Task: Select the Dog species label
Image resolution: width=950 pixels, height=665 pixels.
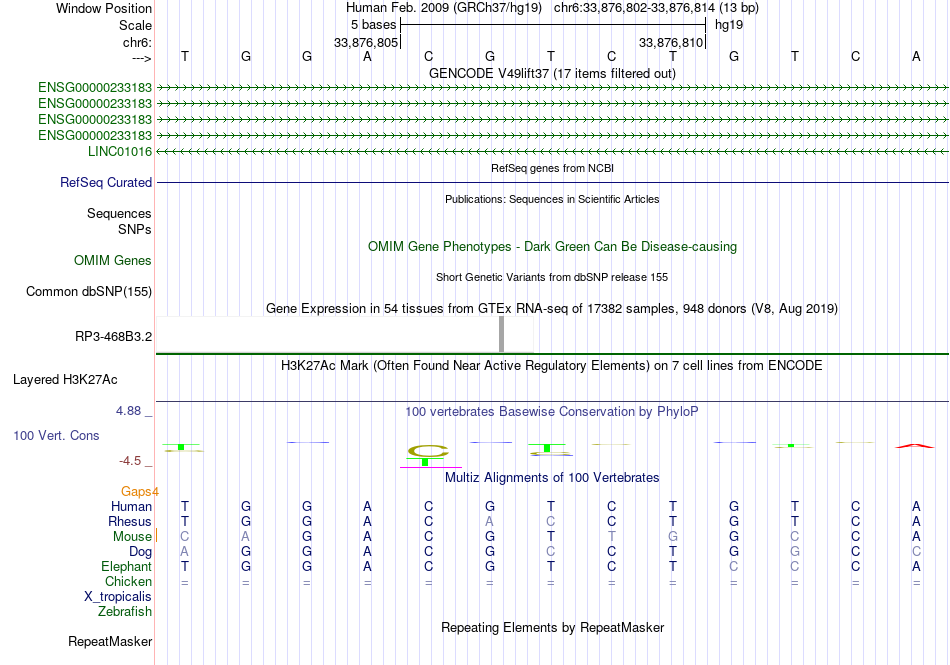Action: click(141, 552)
